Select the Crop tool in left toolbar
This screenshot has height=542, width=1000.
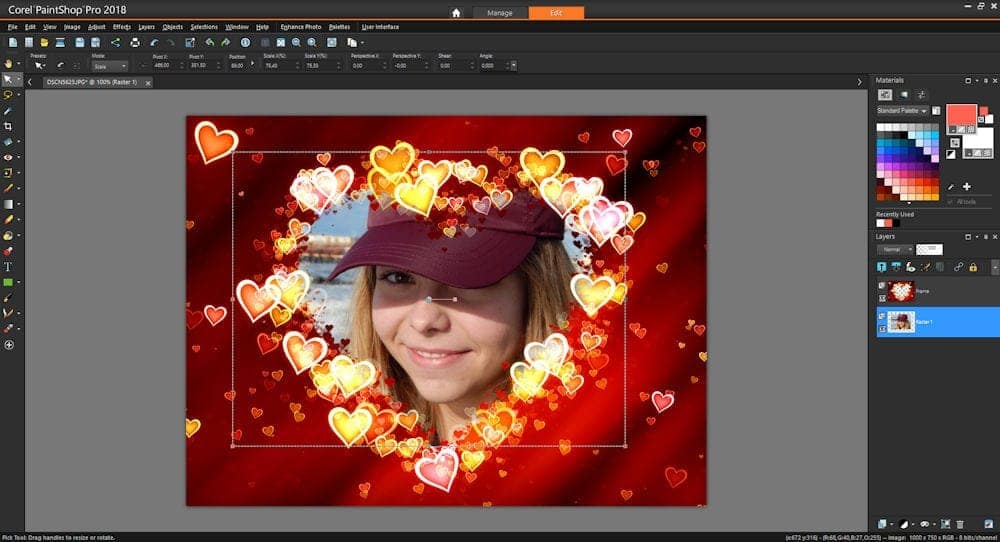[8, 127]
